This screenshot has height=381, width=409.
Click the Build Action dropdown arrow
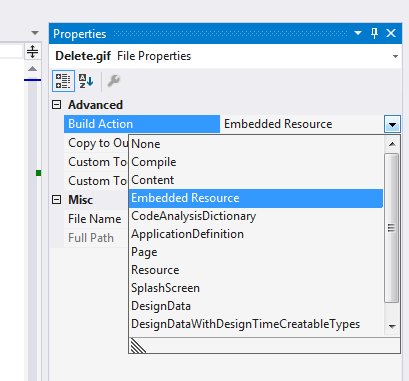tap(392, 125)
